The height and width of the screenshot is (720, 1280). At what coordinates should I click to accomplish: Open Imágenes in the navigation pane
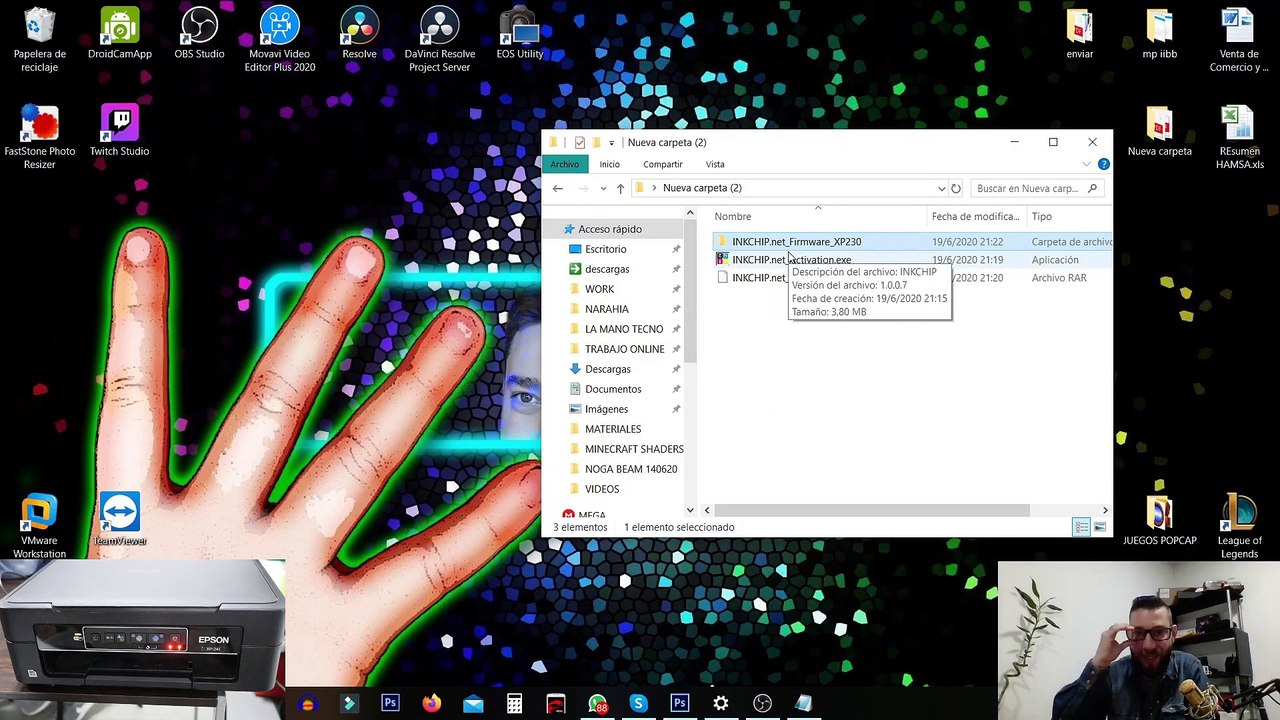pyautogui.click(x=607, y=409)
